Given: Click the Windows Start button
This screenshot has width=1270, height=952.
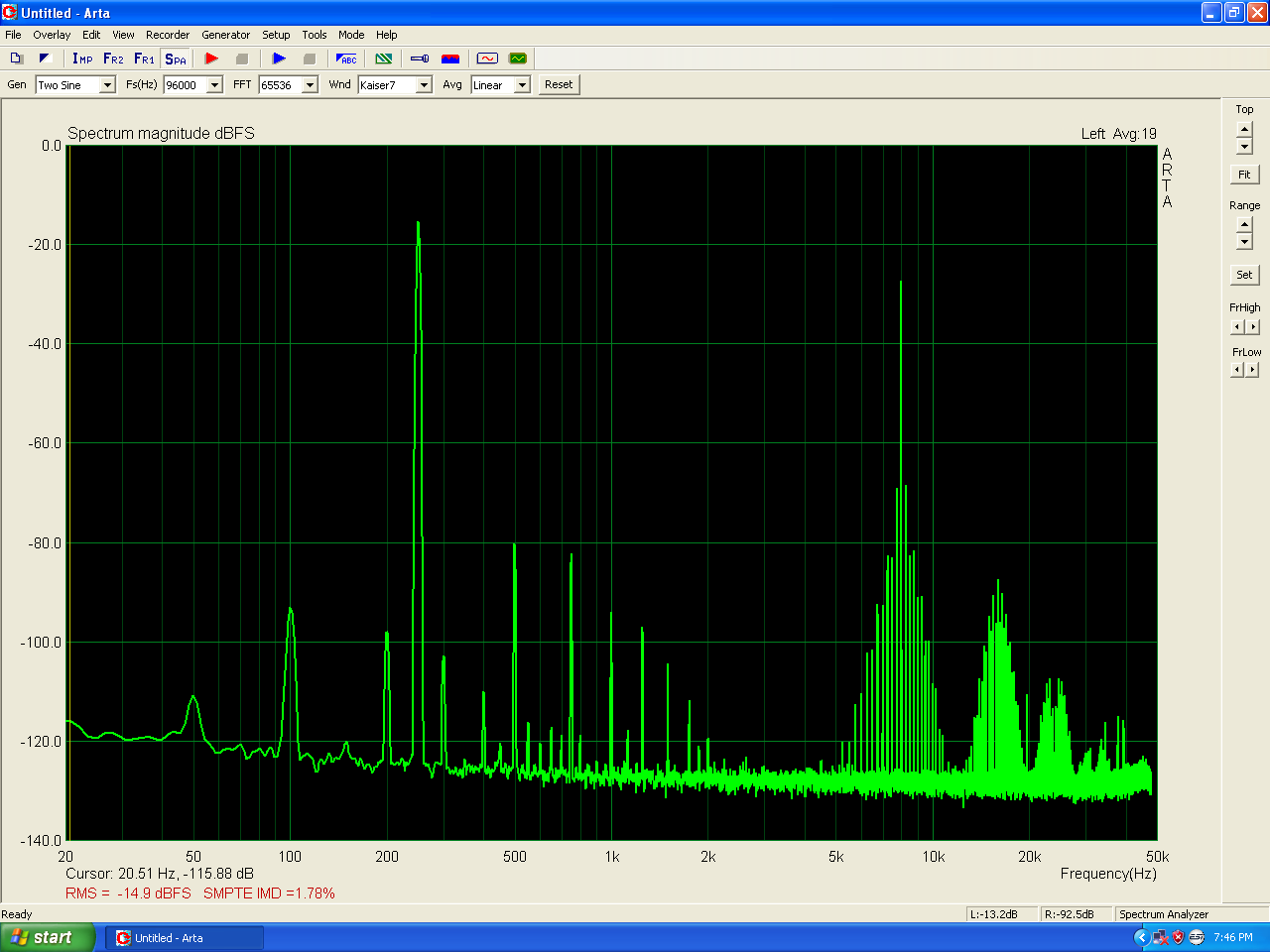Looking at the screenshot, I should (48, 937).
